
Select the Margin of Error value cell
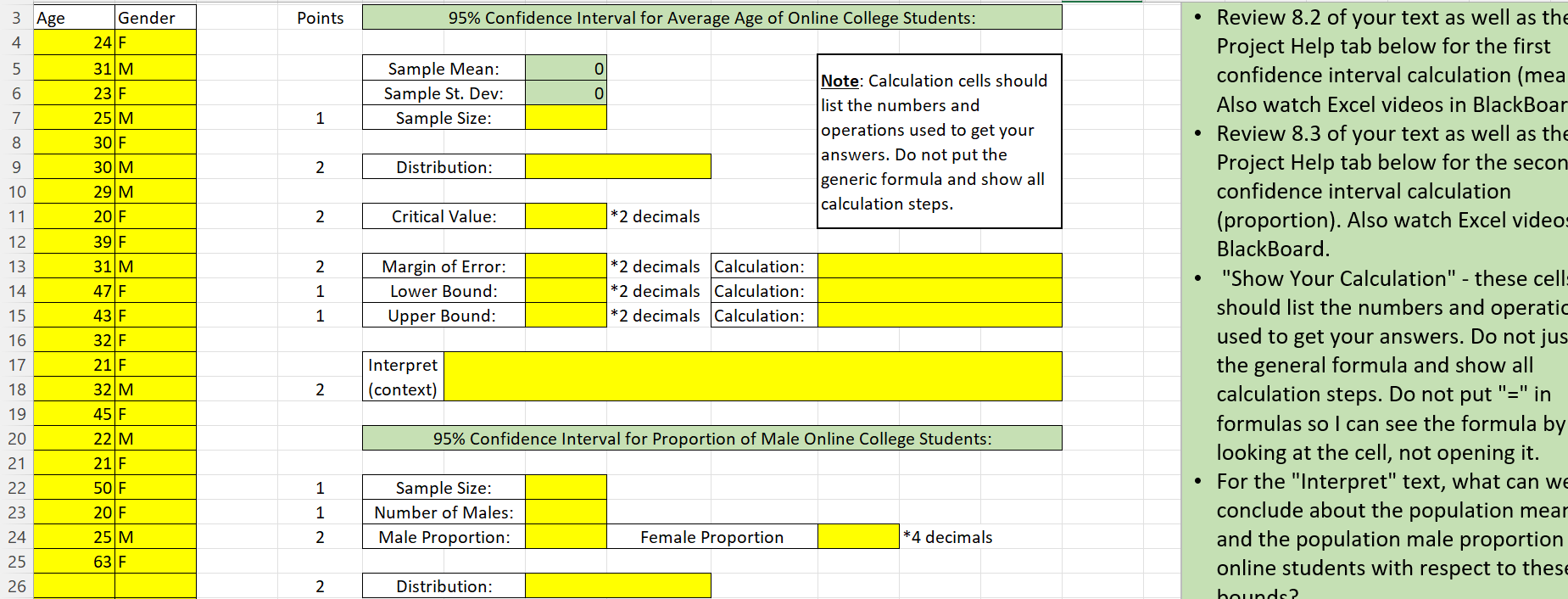point(566,266)
